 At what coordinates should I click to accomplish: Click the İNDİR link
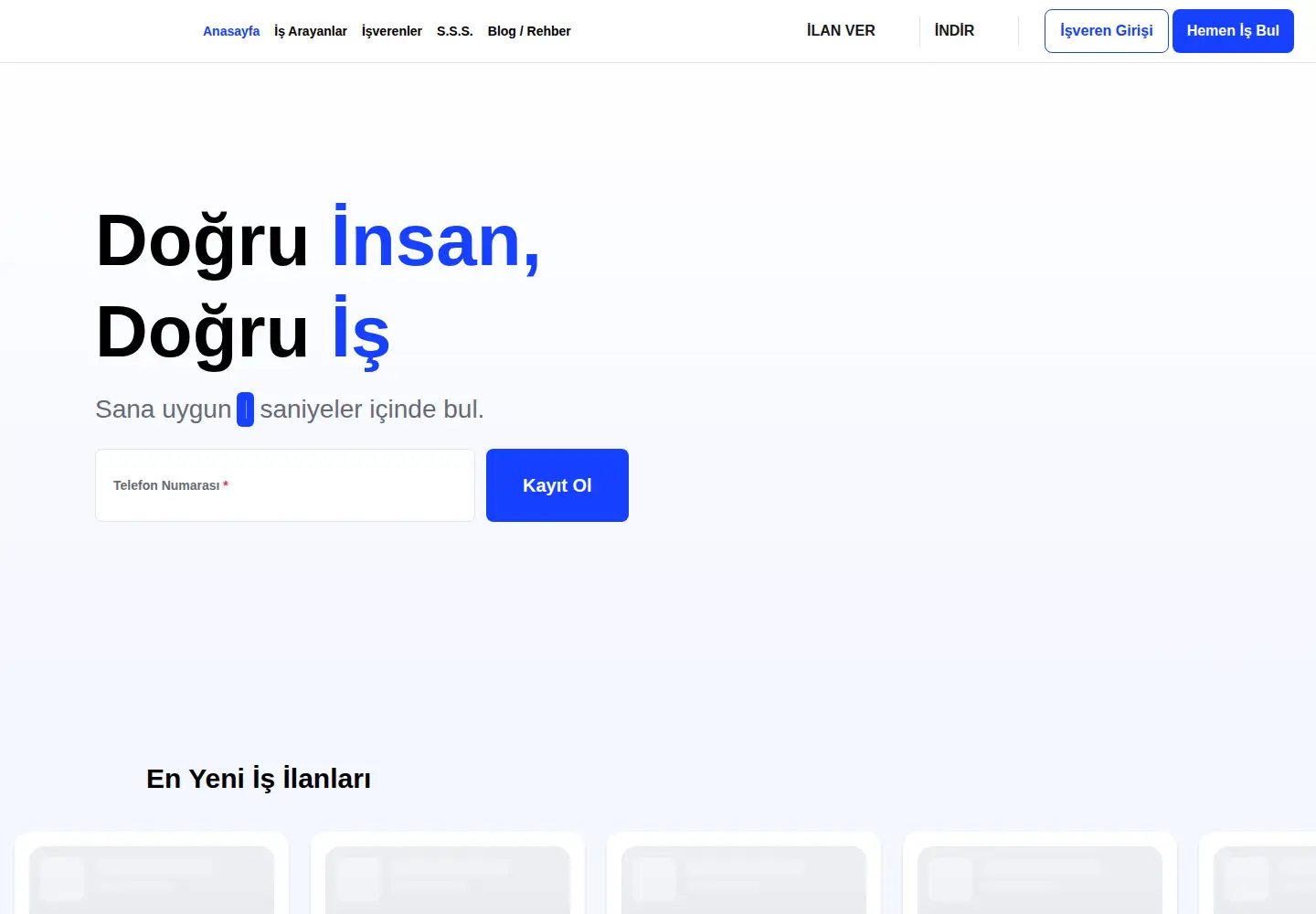[954, 30]
